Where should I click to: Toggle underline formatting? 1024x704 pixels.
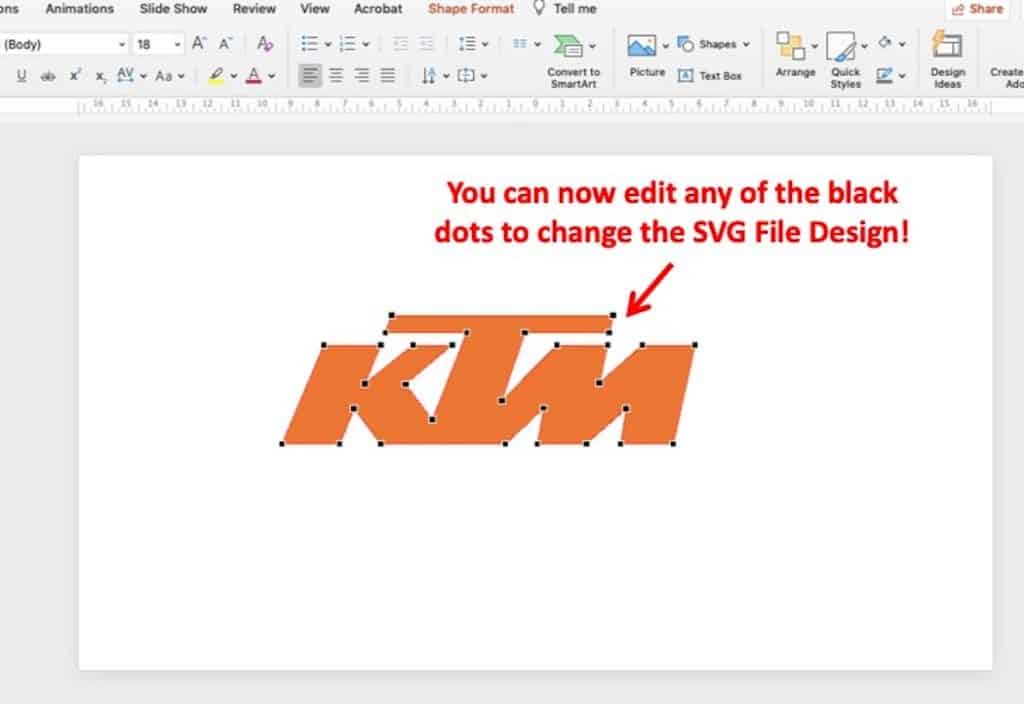20,74
